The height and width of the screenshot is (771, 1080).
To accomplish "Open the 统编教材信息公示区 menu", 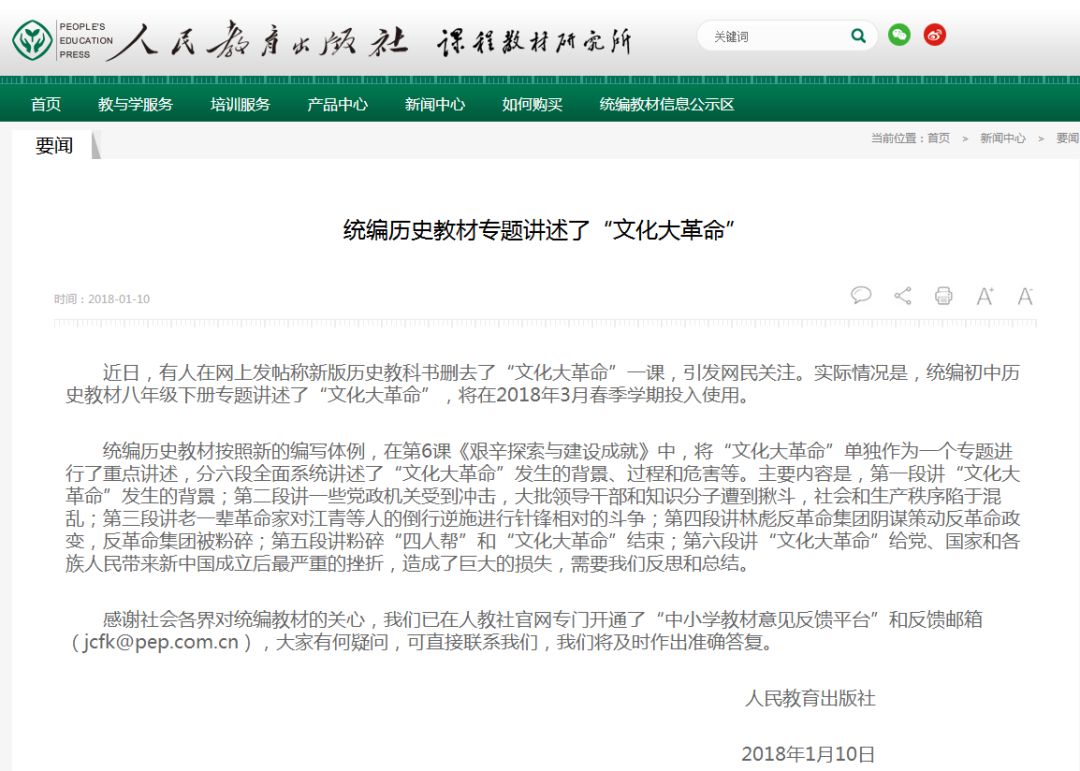I will 667,104.
